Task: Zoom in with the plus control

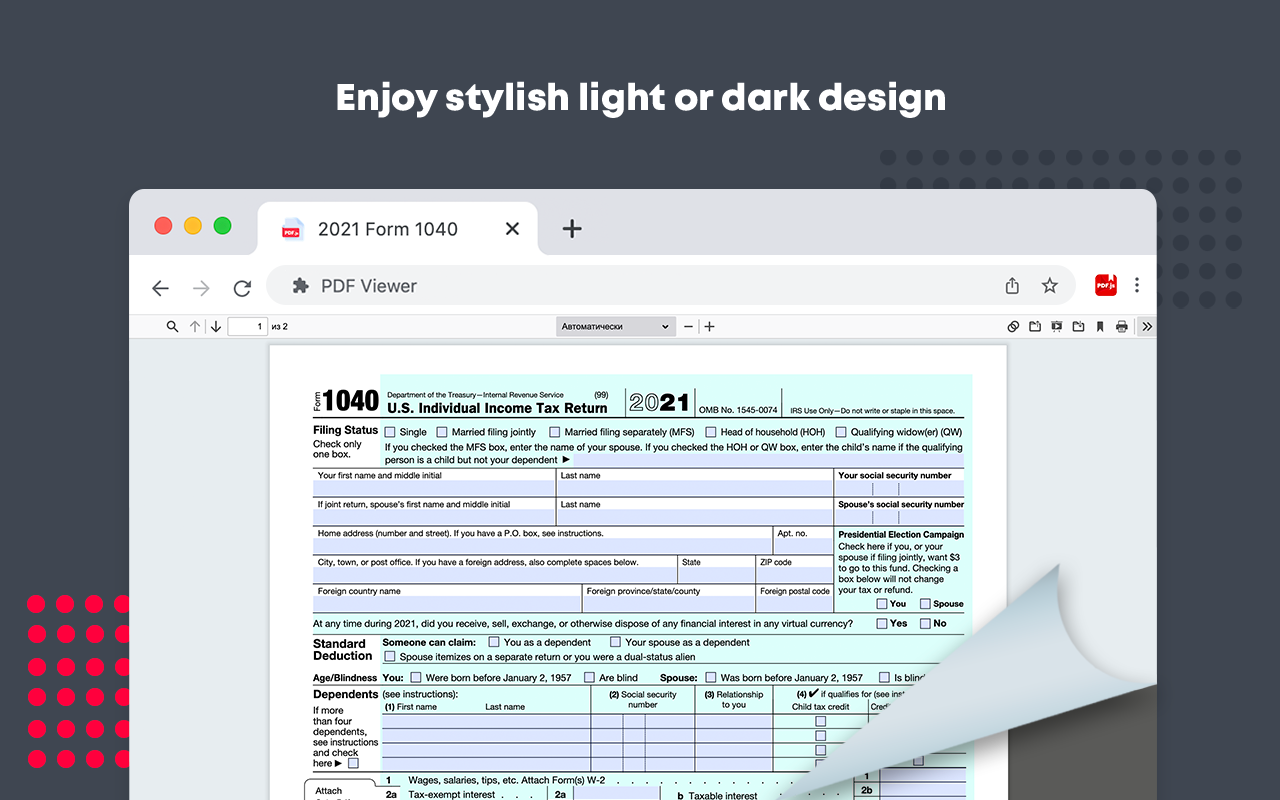Action: (x=709, y=326)
